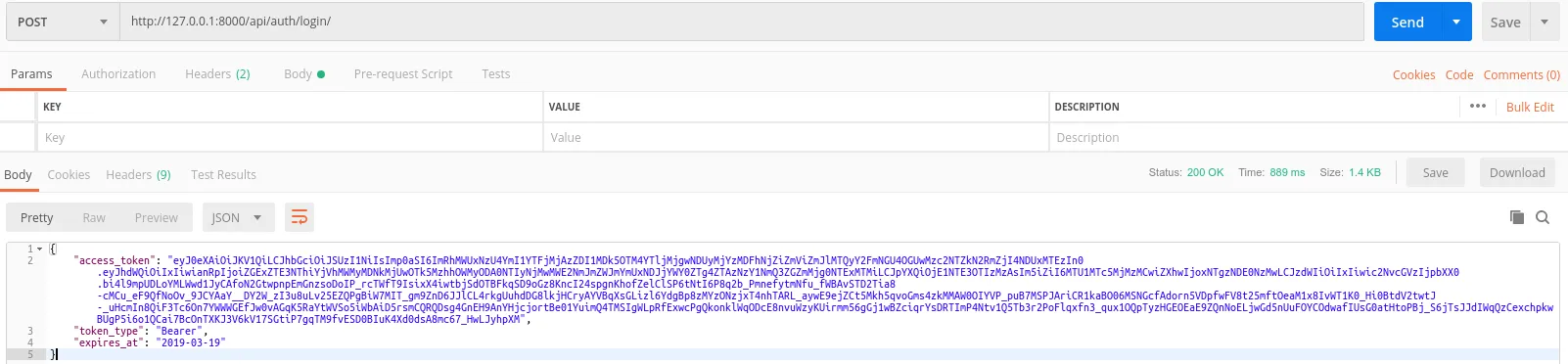Click the Size 1.4 KB value
1568x364 pixels.
pyautogui.click(x=1364, y=172)
